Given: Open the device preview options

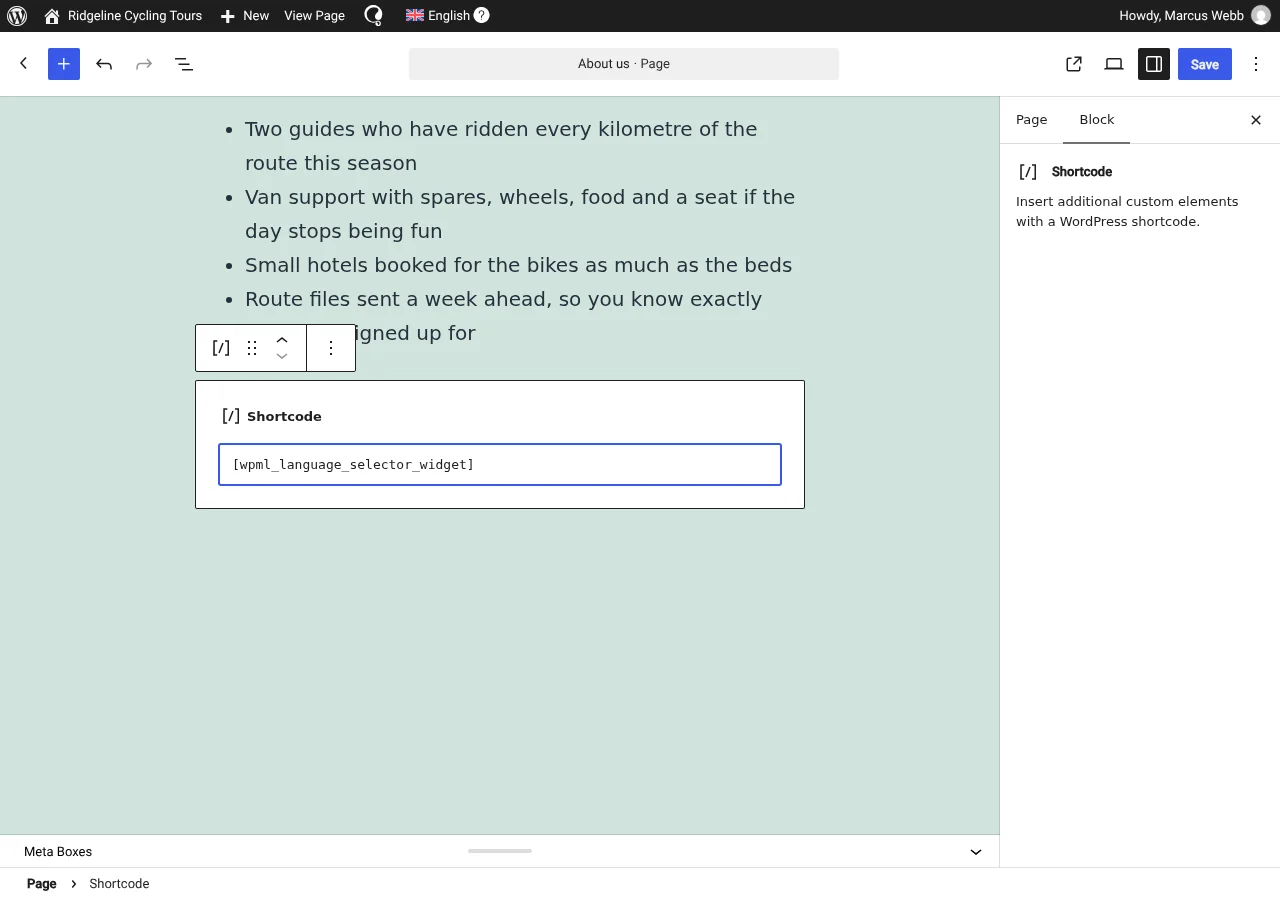Looking at the screenshot, I should coord(1114,64).
